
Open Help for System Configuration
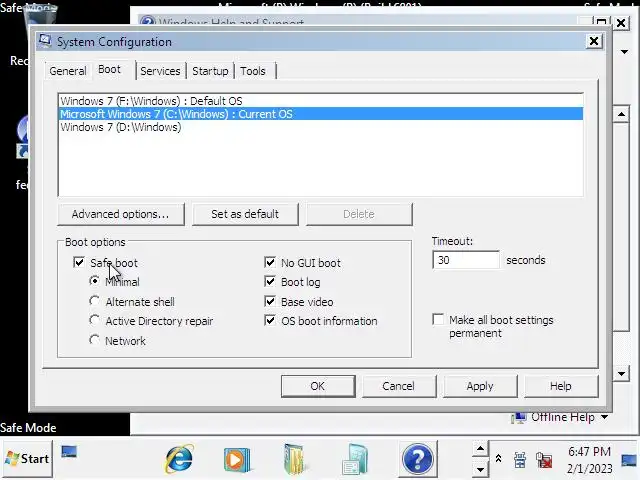point(561,386)
